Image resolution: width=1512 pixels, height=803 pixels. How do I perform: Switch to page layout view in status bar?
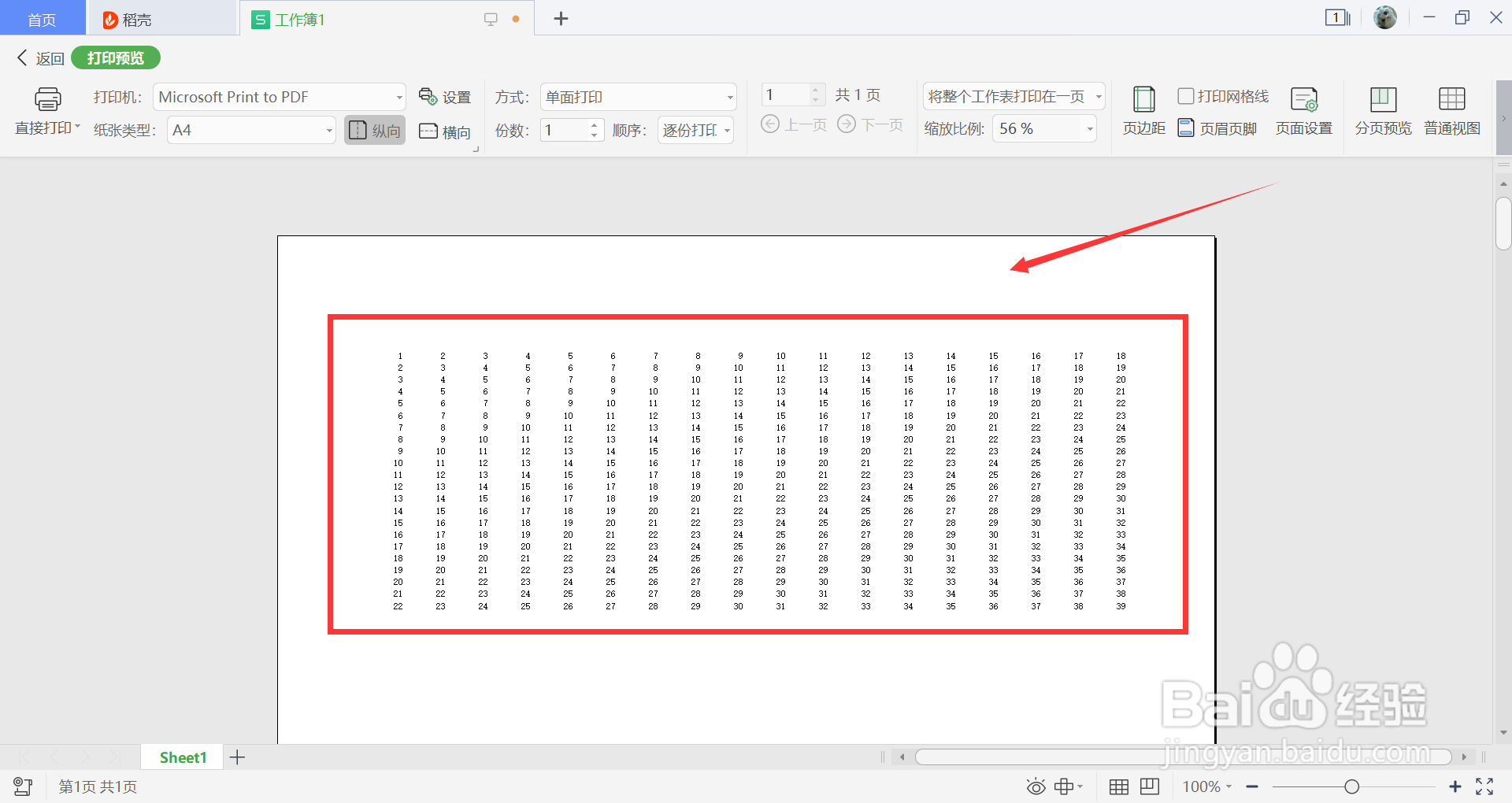click(1150, 786)
